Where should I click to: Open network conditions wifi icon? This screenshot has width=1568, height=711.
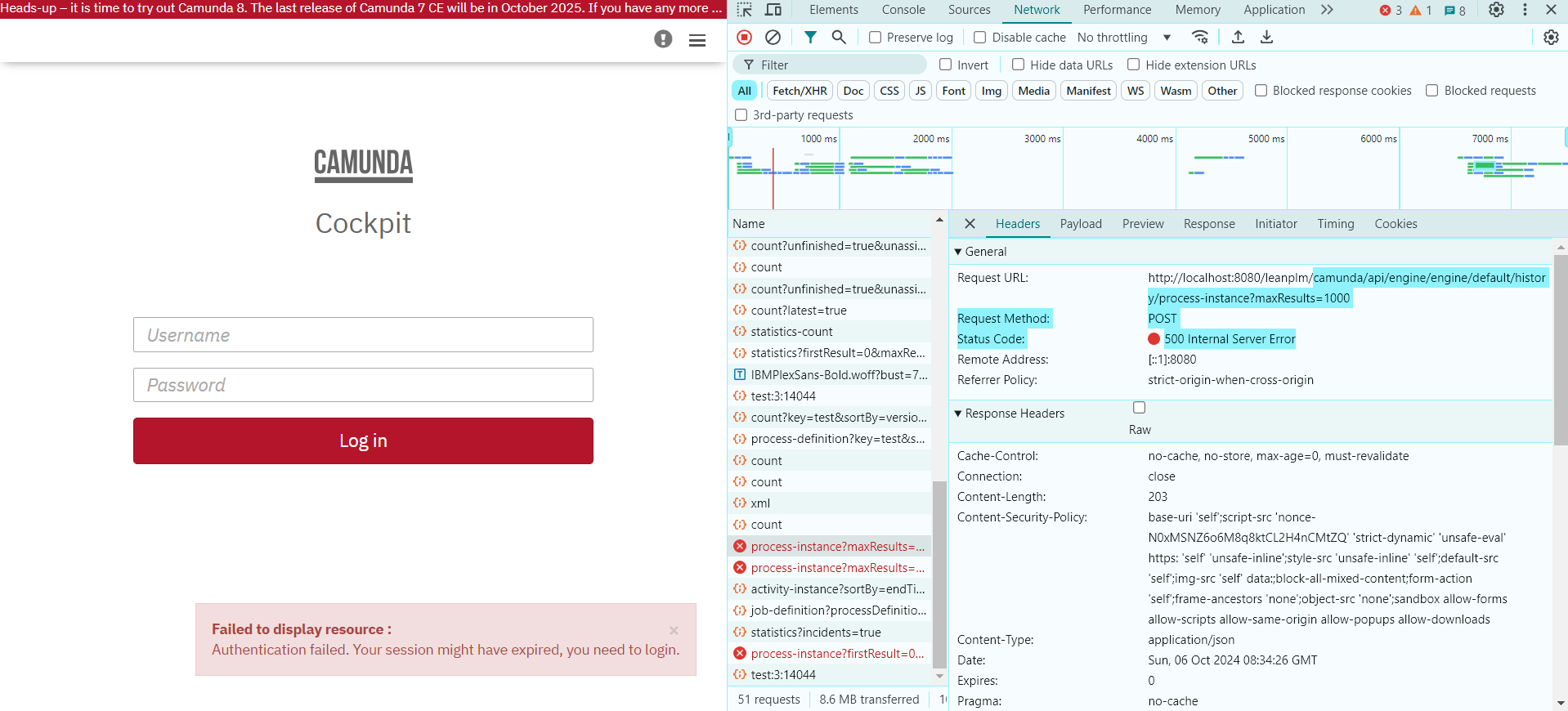click(x=1200, y=37)
